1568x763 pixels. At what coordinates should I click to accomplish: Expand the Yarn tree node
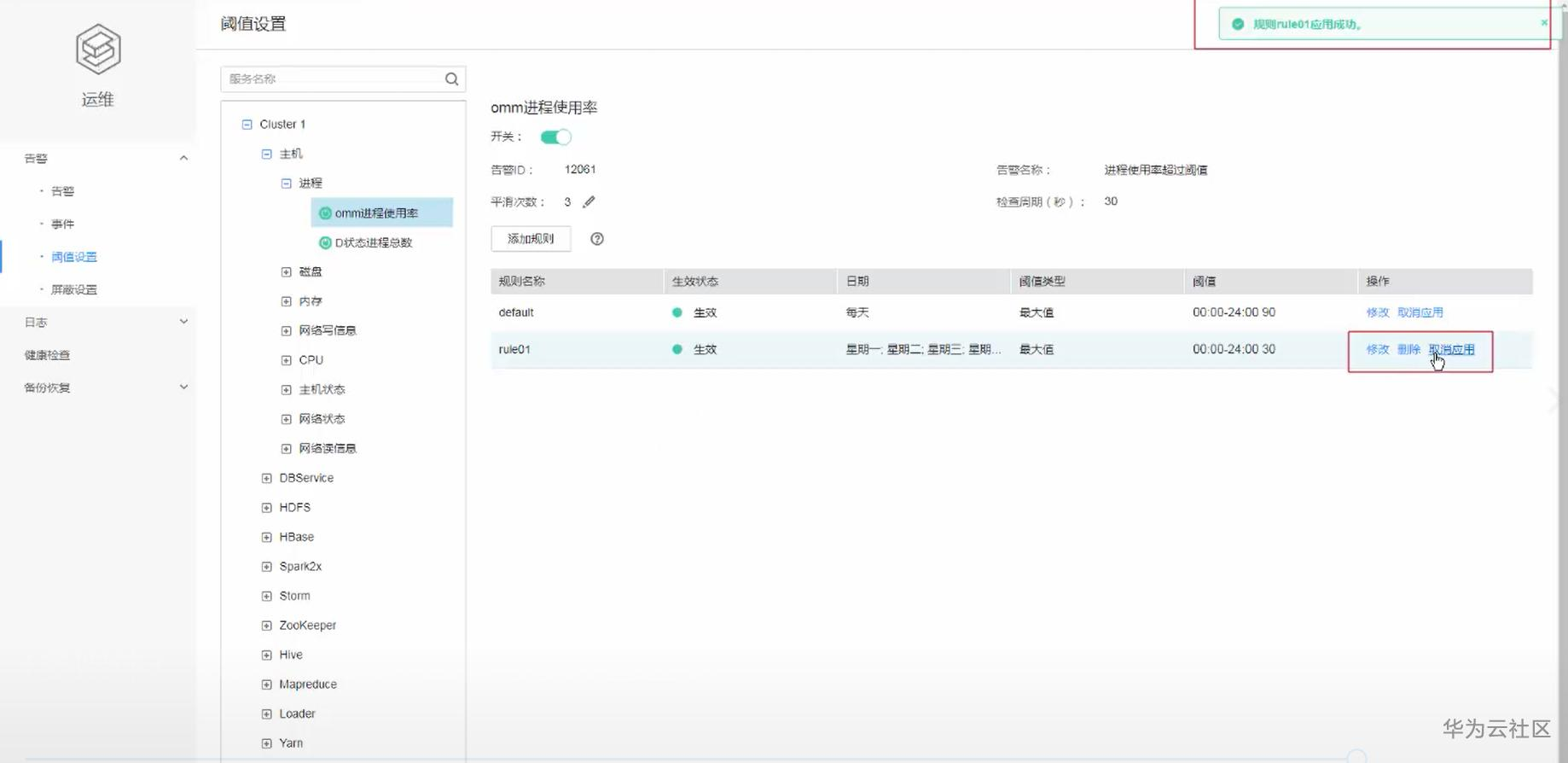(266, 743)
